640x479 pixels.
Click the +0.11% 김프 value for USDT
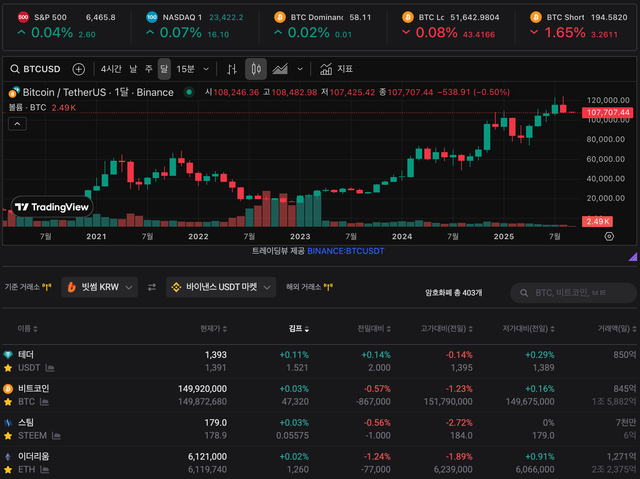294,355
